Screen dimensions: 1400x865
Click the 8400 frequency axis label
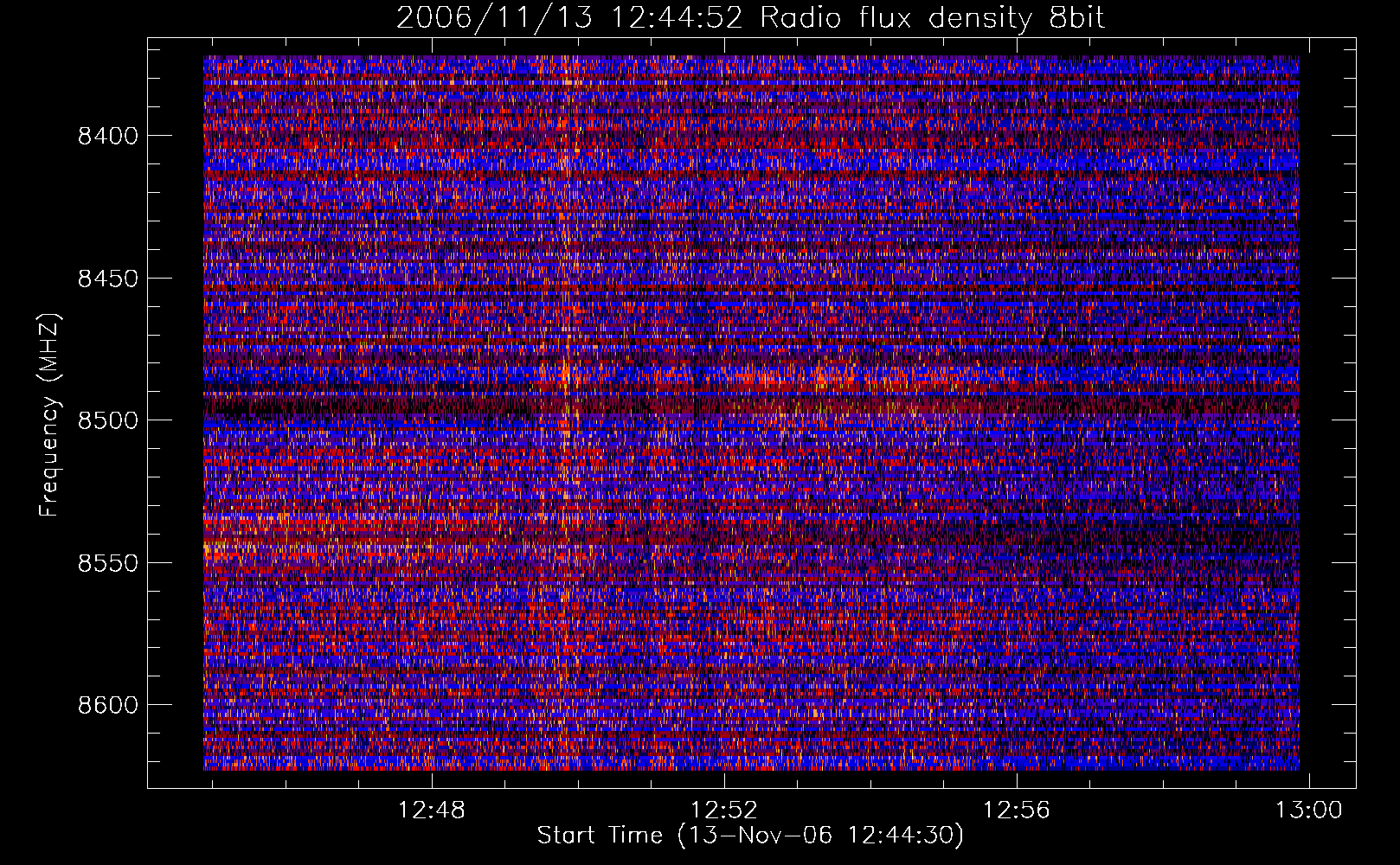pos(107,136)
